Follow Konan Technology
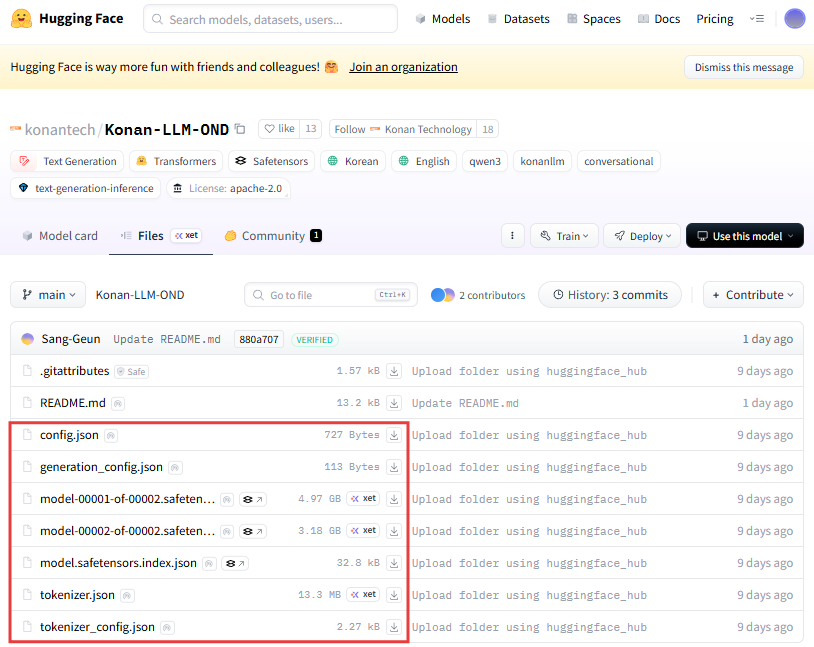The height and width of the screenshot is (647, 814). (403, 129)
